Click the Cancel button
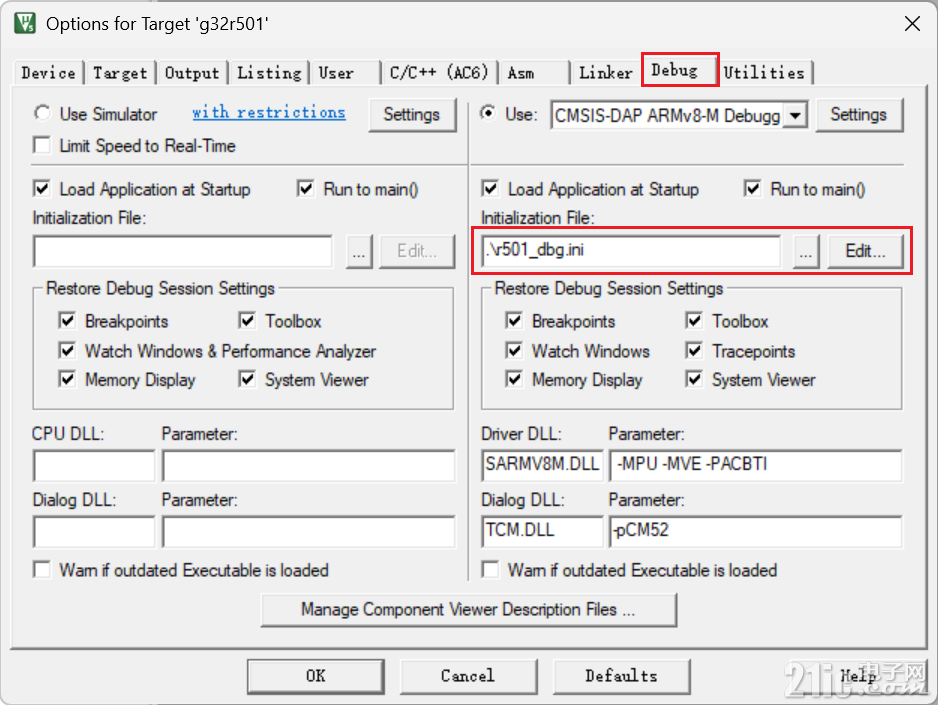The width and height of the screenshot is (938, 705). point(468,676)
